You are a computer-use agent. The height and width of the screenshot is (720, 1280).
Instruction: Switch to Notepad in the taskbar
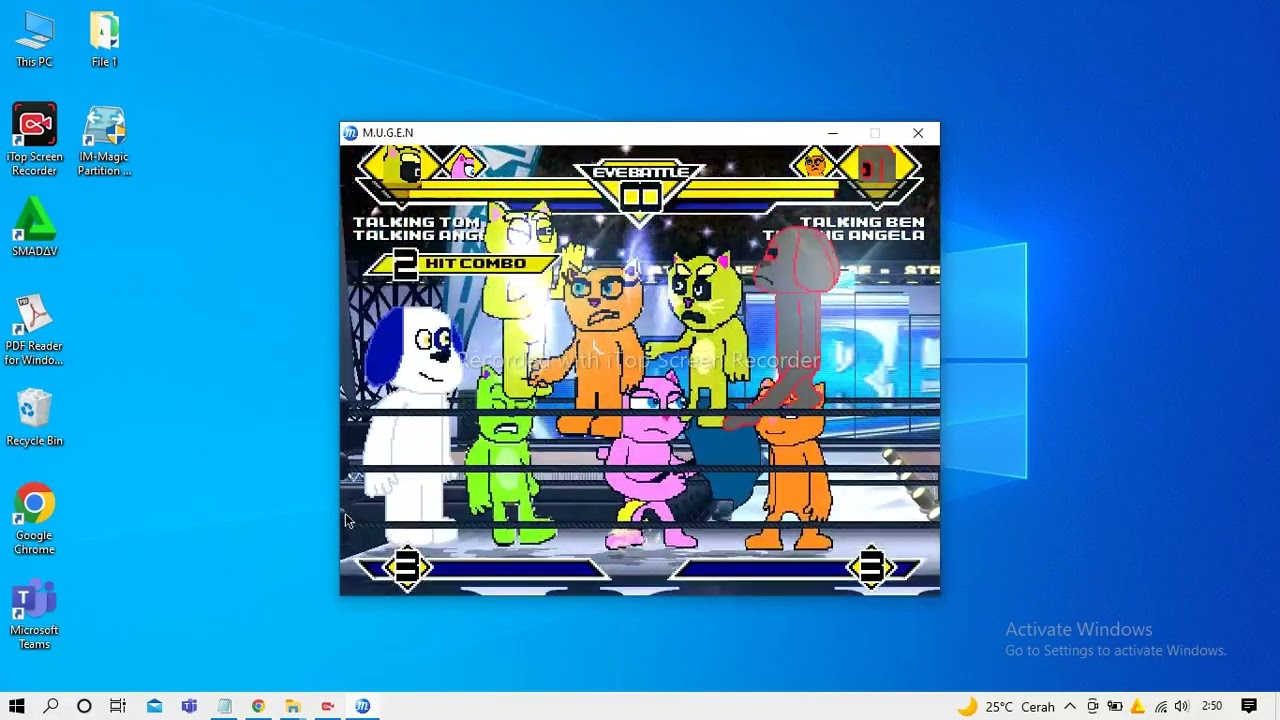[x=224, y=706]
